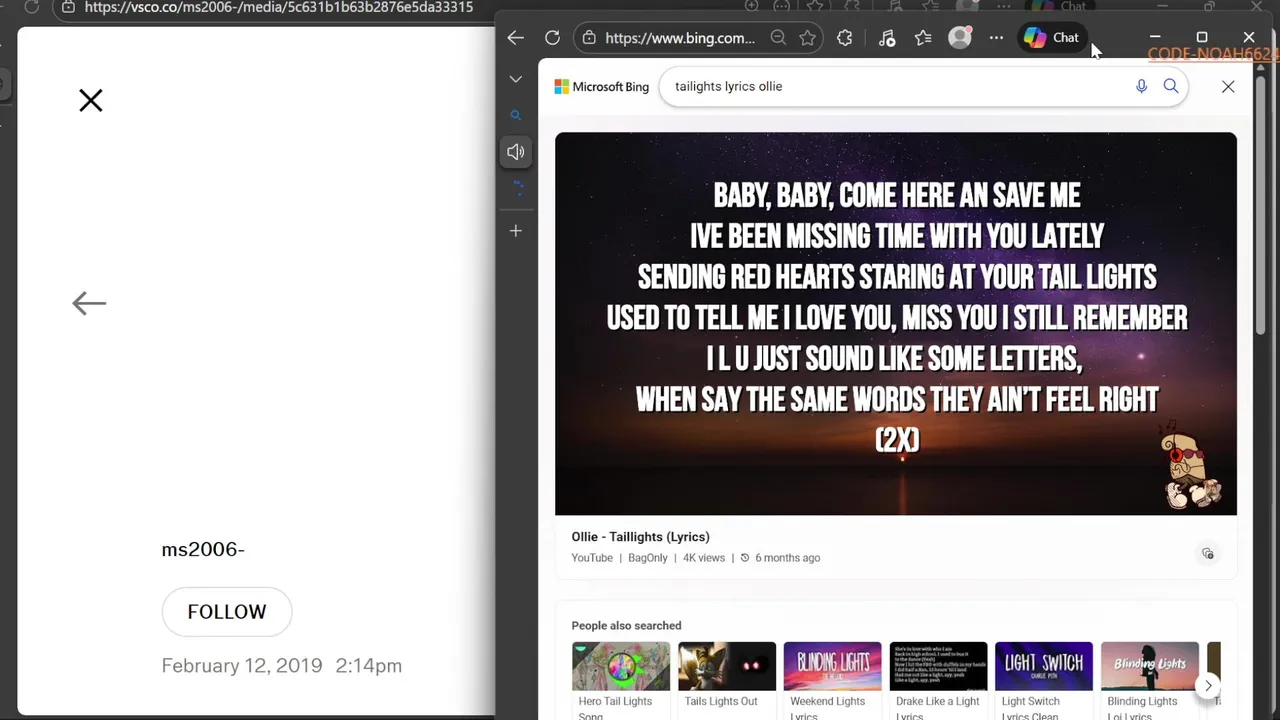Click the VSCO address bar URL
This screenshot has height=720, width=1280.
click(279, 7)
